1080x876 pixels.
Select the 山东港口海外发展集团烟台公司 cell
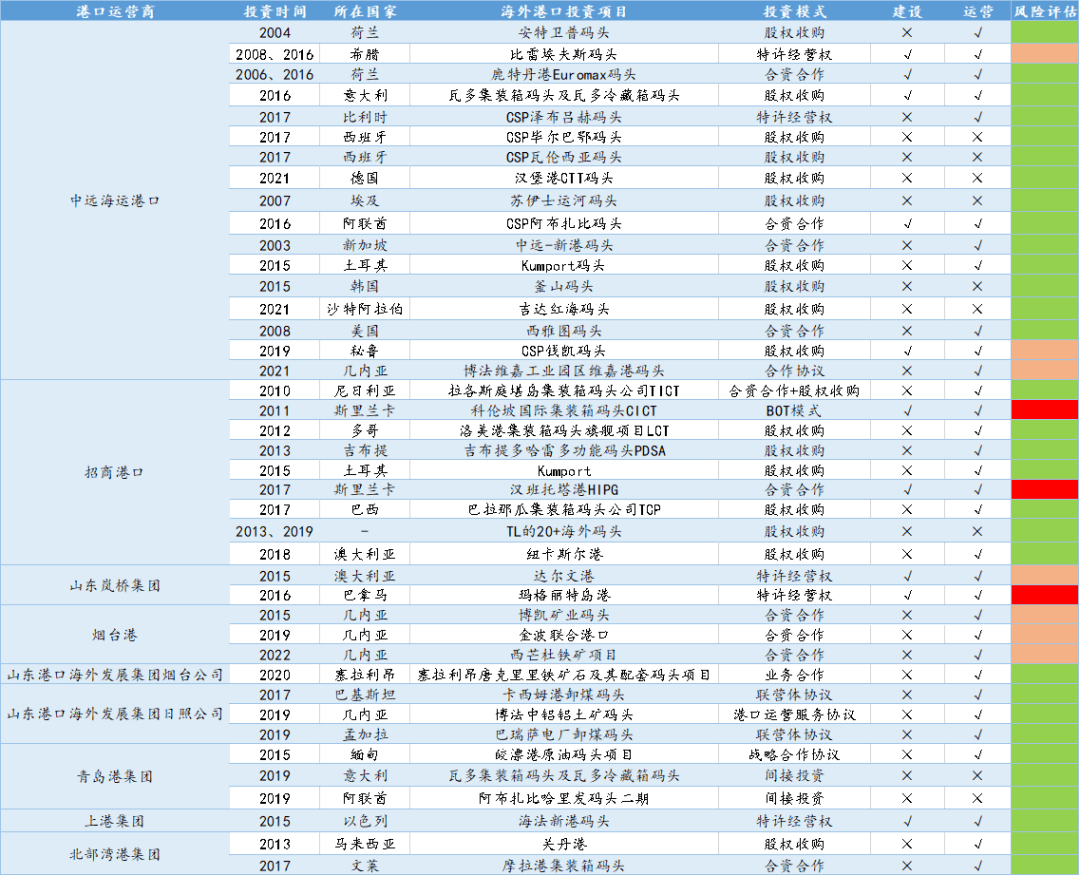tap(115, 674)
